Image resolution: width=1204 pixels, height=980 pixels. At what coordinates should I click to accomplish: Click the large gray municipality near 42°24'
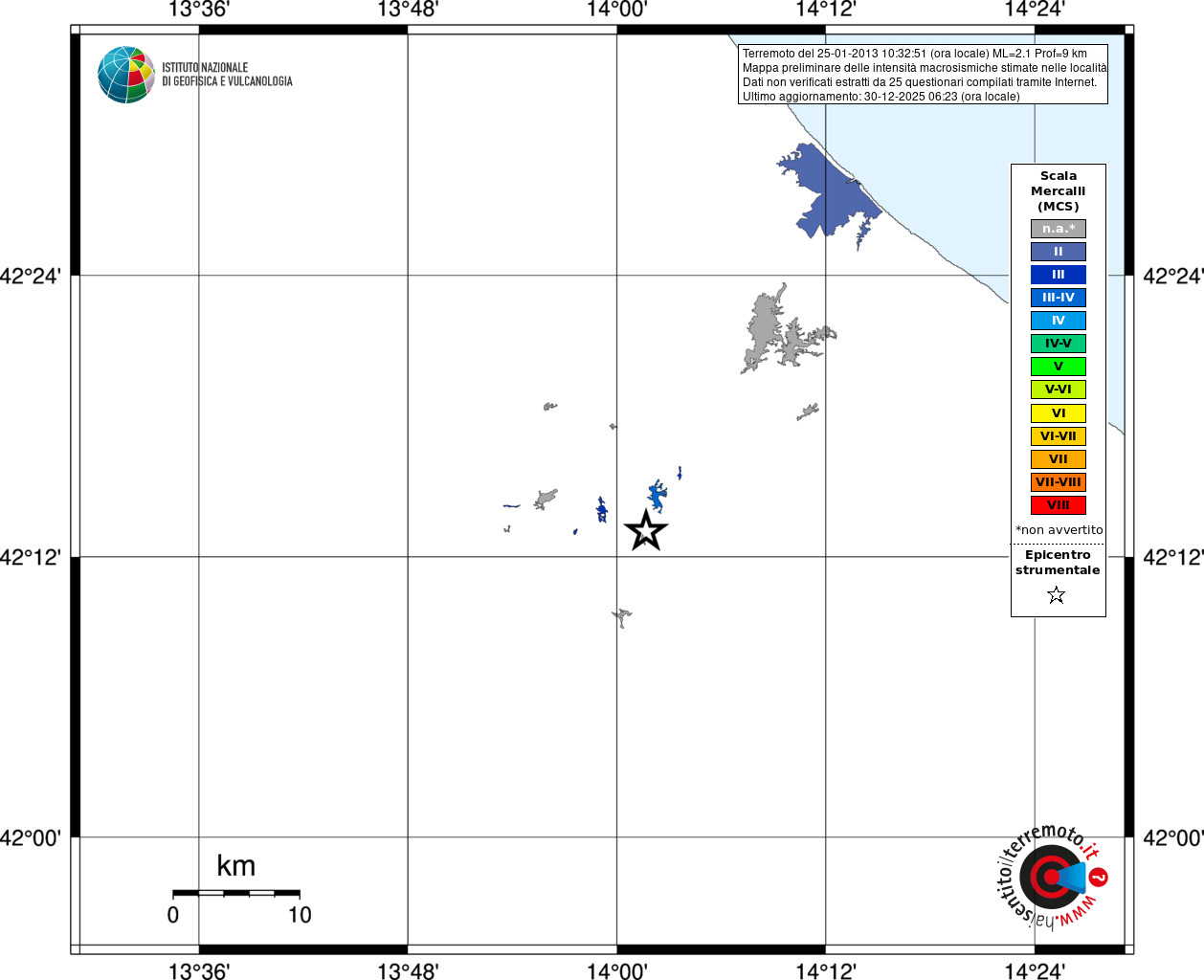coord(766,330)
